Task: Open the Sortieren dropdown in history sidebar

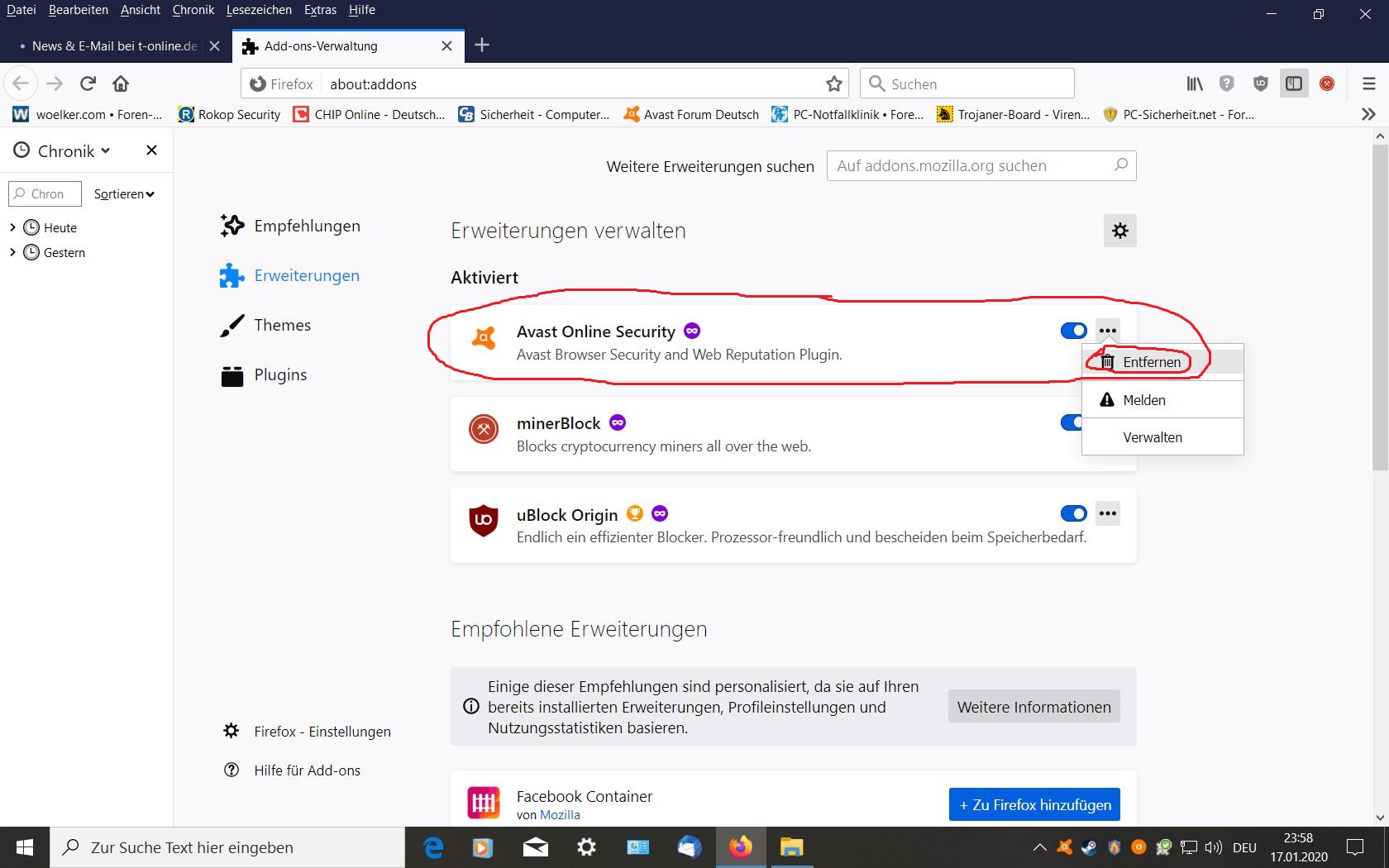Action: pos(124,194)
